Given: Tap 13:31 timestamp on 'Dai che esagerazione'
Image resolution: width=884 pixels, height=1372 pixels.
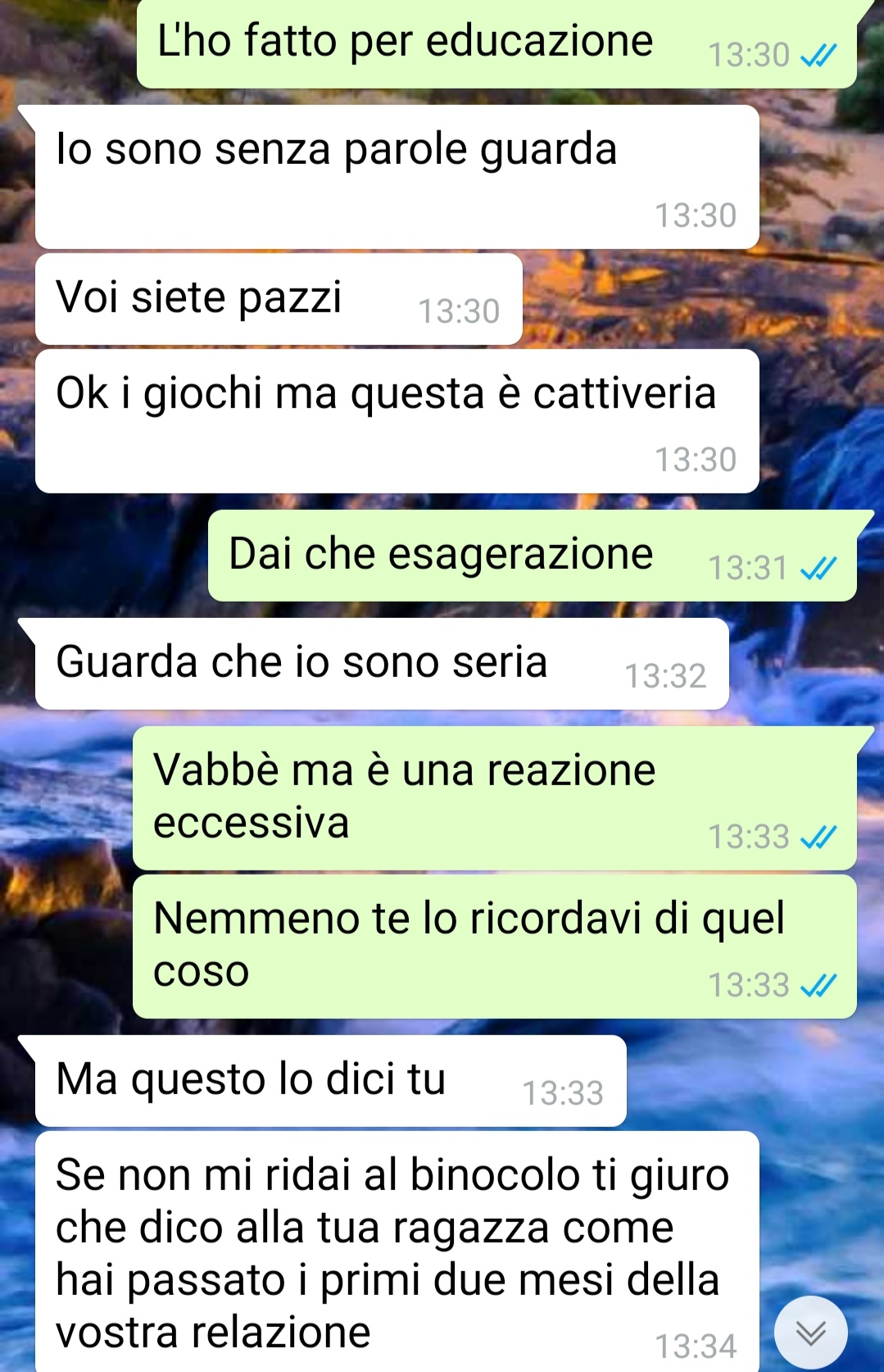Looking at the screenshot, I should click(748, 568).
